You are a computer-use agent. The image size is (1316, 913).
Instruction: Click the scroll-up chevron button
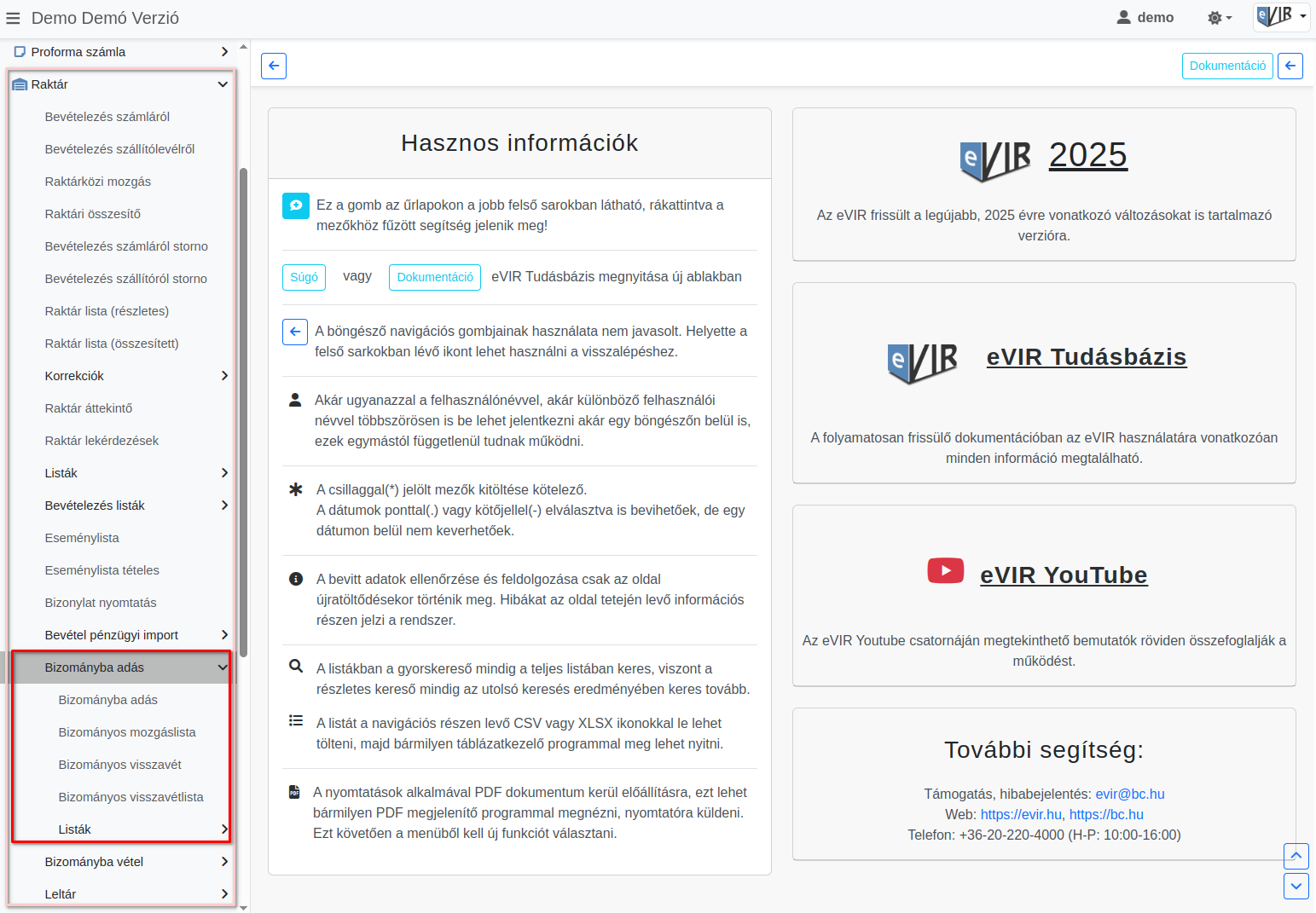(x=1296, y=856)
